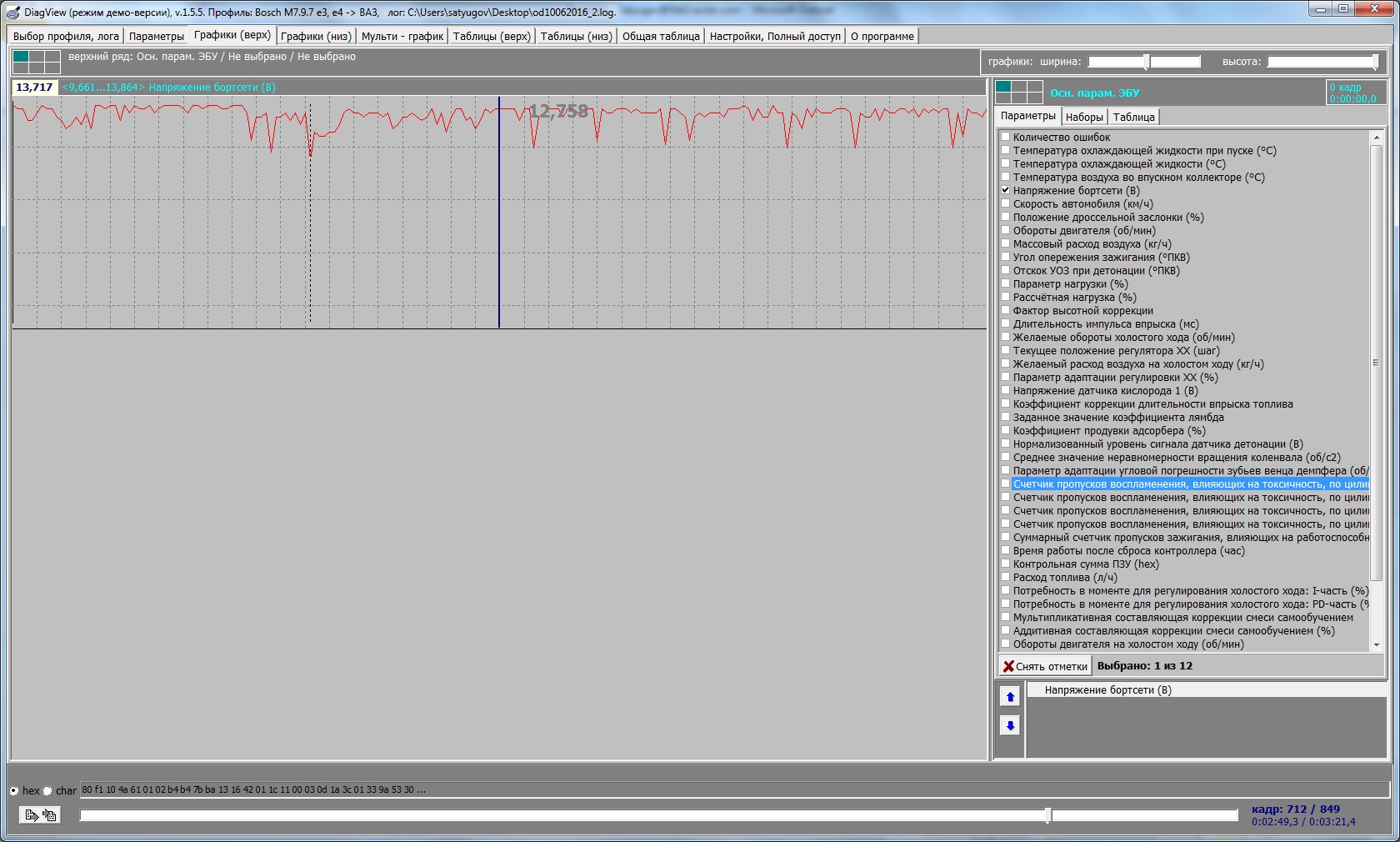Click the hex data byte field
Screen dimensions: 1400x842
pyautogui.click(x=734, y=789)
